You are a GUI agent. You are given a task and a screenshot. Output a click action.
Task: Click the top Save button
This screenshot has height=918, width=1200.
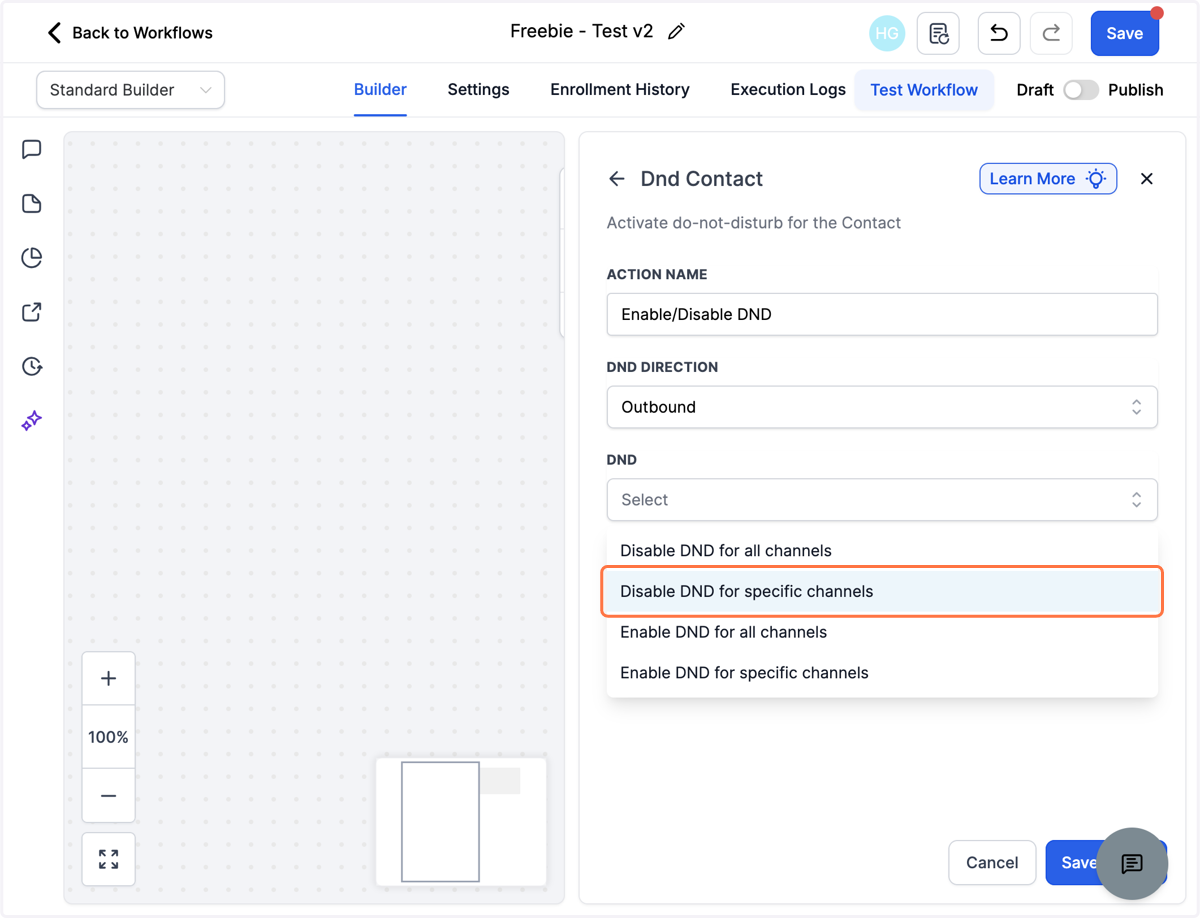(x=1124, y=33)
